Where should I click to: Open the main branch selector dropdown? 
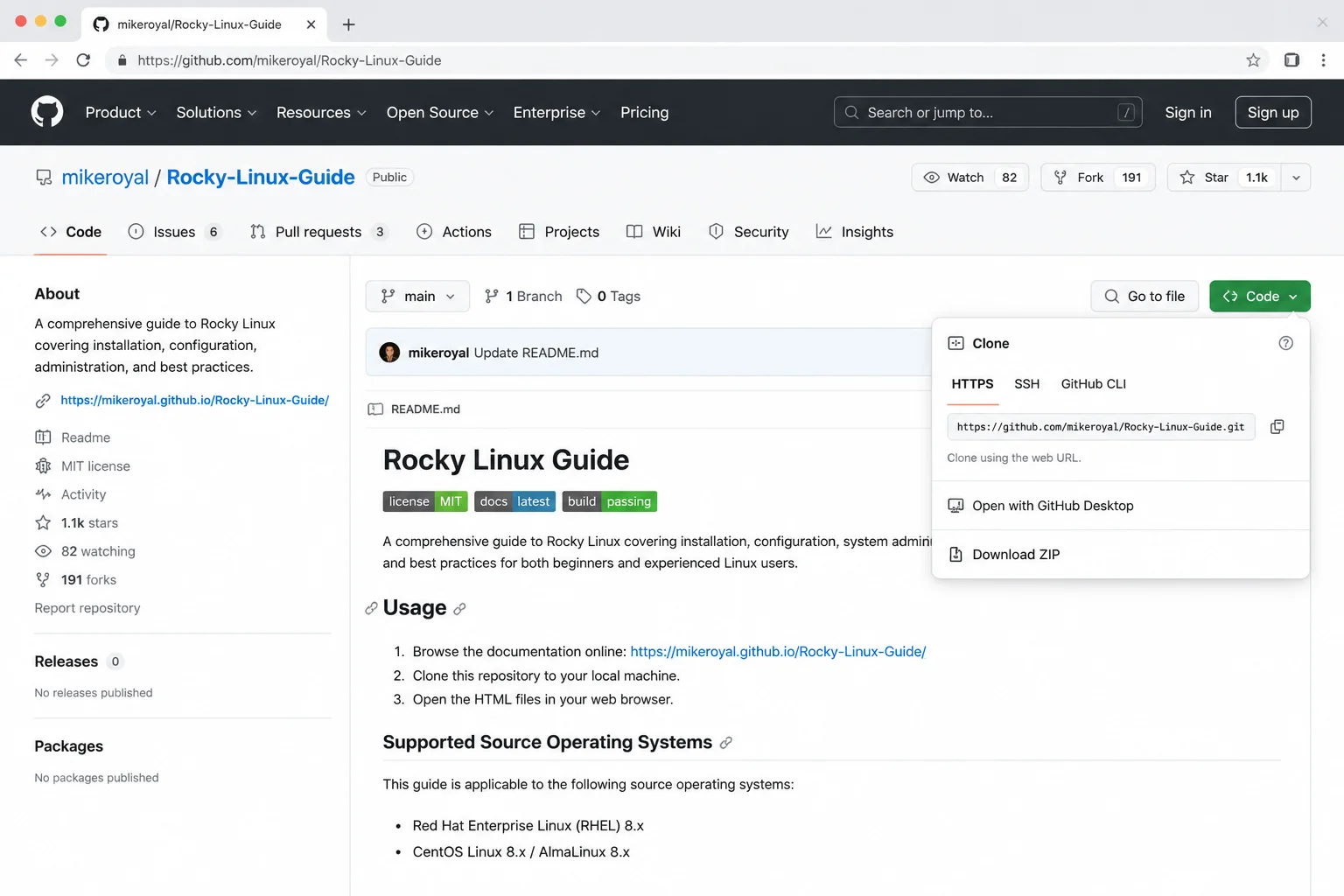[x=417, y=297]
